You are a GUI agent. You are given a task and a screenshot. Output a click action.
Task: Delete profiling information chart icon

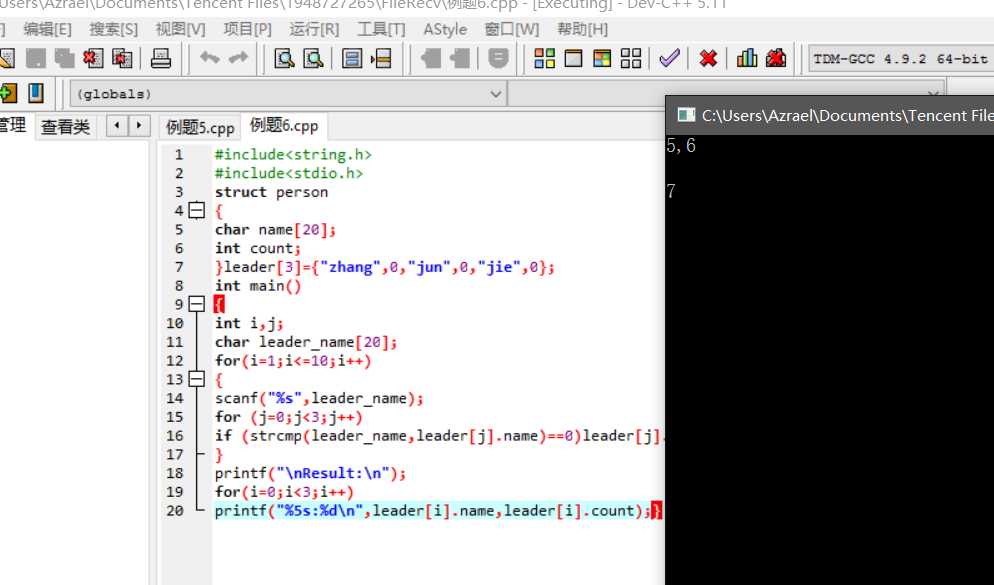pyautogui.click(x=776, y=59)
